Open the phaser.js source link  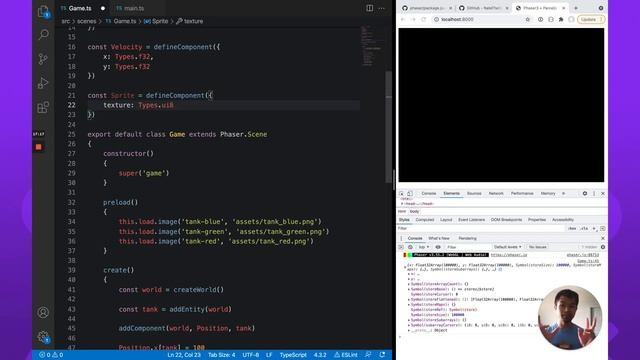(583, 255)
